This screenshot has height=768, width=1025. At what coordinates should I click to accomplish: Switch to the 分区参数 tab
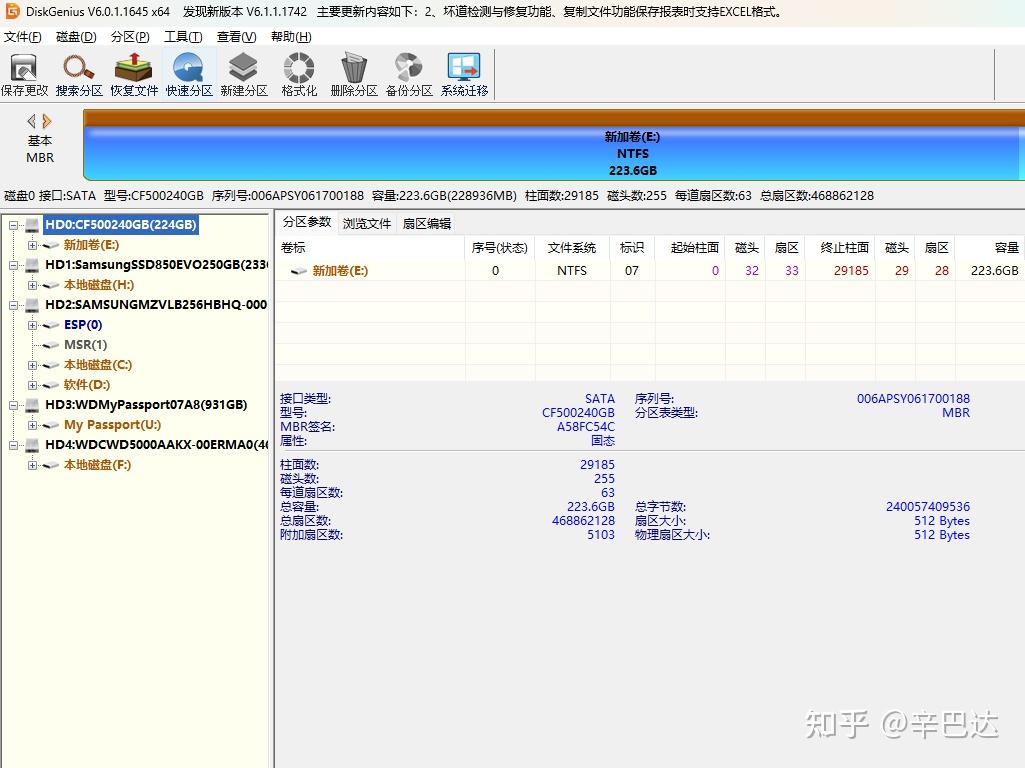(307, 222)
